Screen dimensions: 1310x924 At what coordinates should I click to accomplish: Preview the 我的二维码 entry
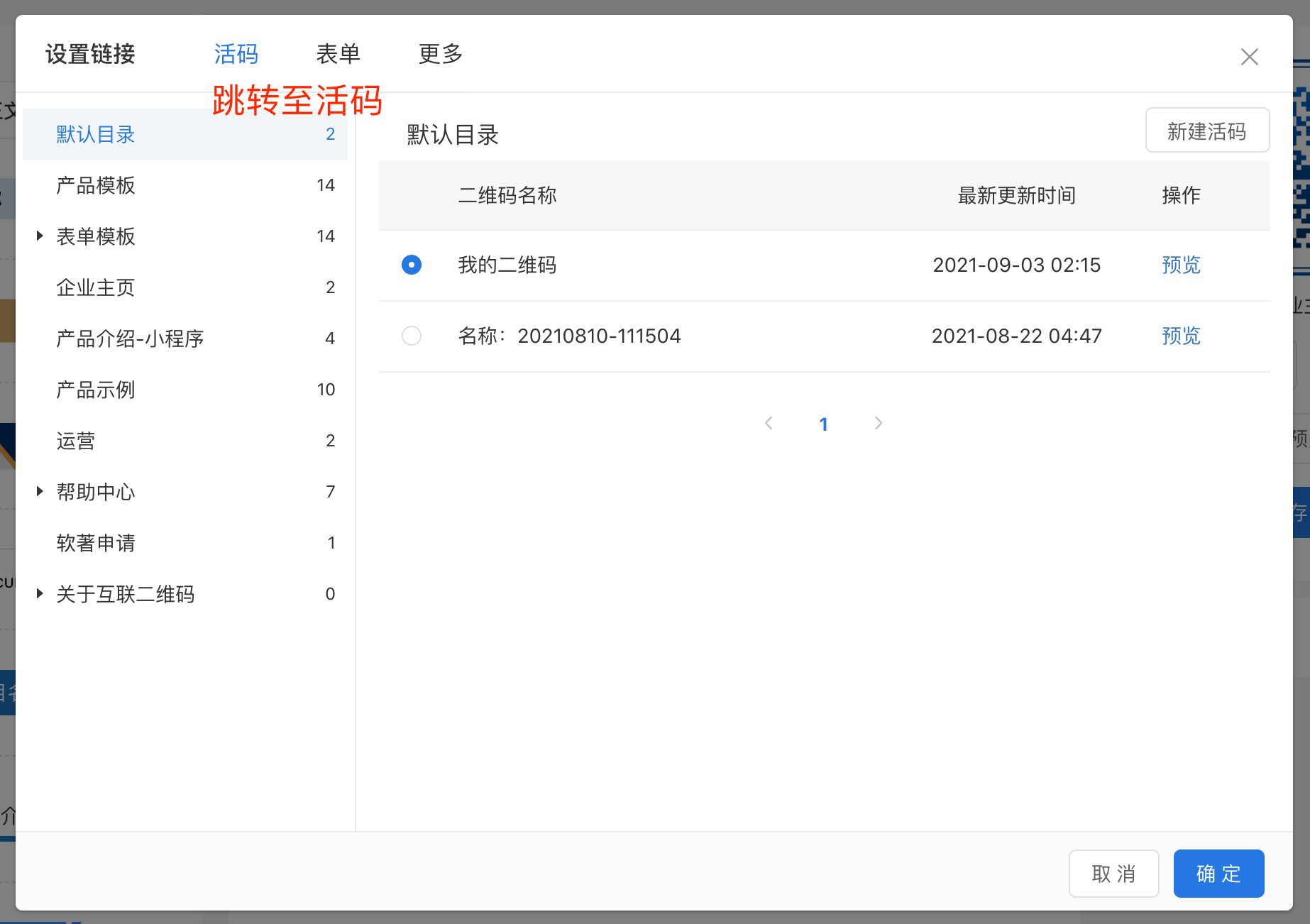[1181, 265]
